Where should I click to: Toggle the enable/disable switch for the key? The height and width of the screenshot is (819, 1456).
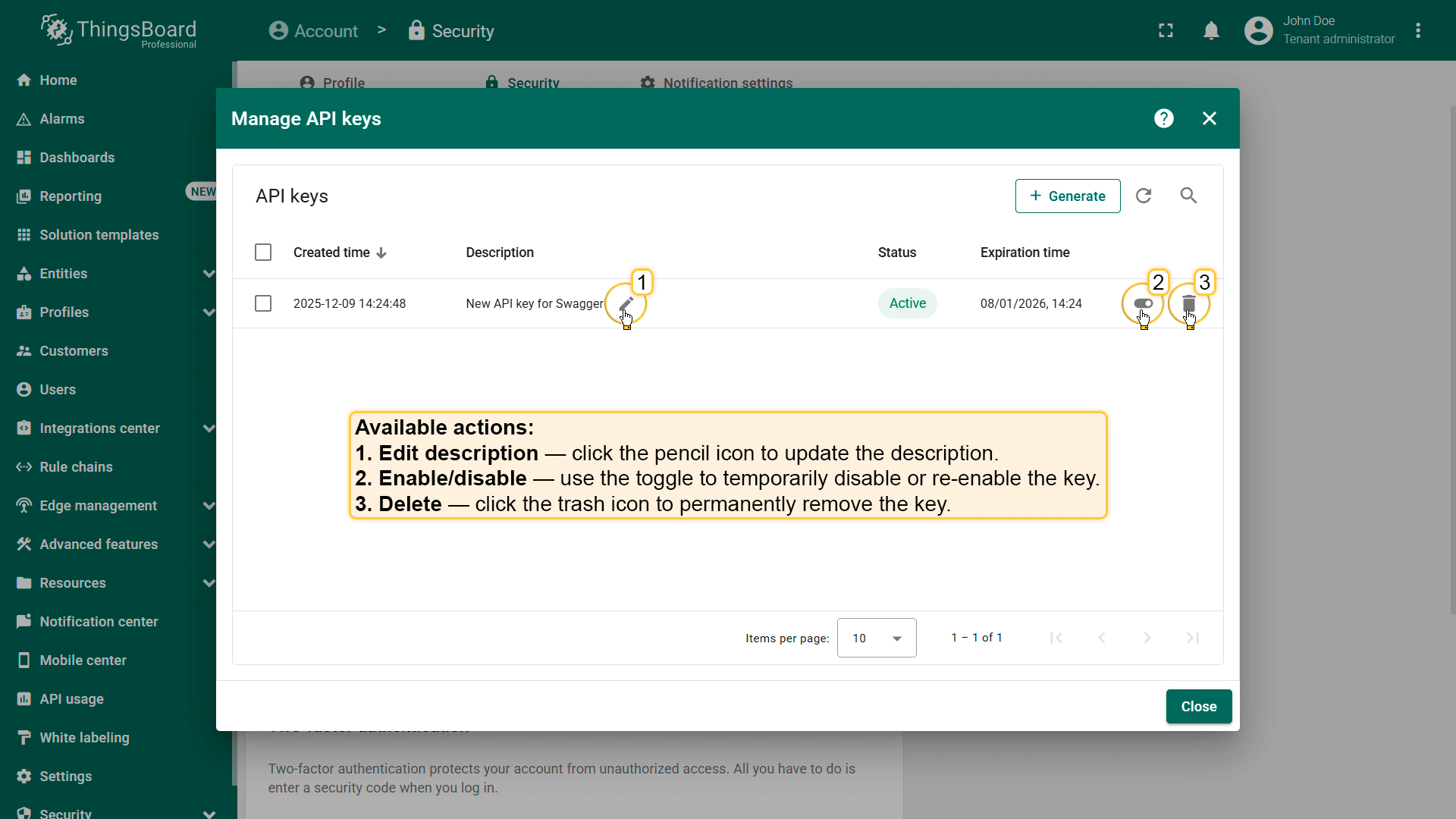pos(1143,303)
